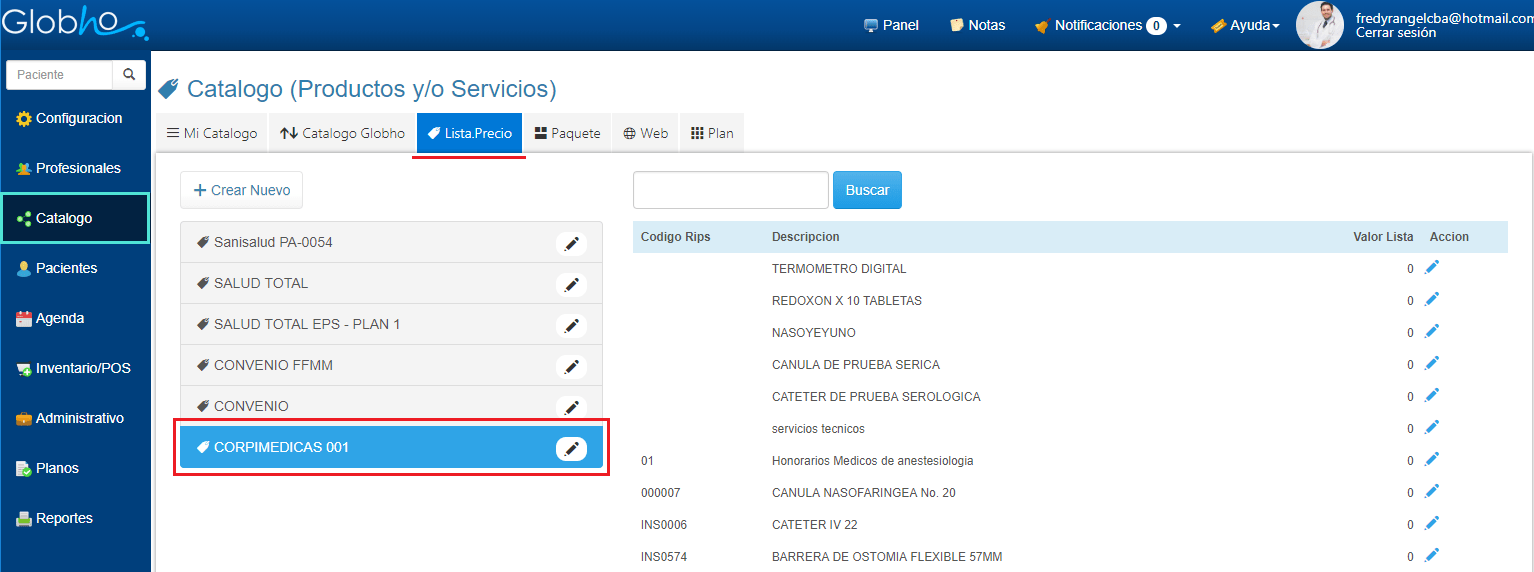Edit the CORPIMEDICAS 001 price list pencil
The image size is (1534, 572).
(571, 449)
